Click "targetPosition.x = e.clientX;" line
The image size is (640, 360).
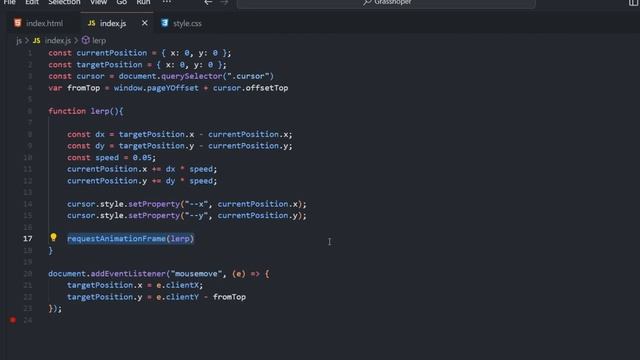135,285
